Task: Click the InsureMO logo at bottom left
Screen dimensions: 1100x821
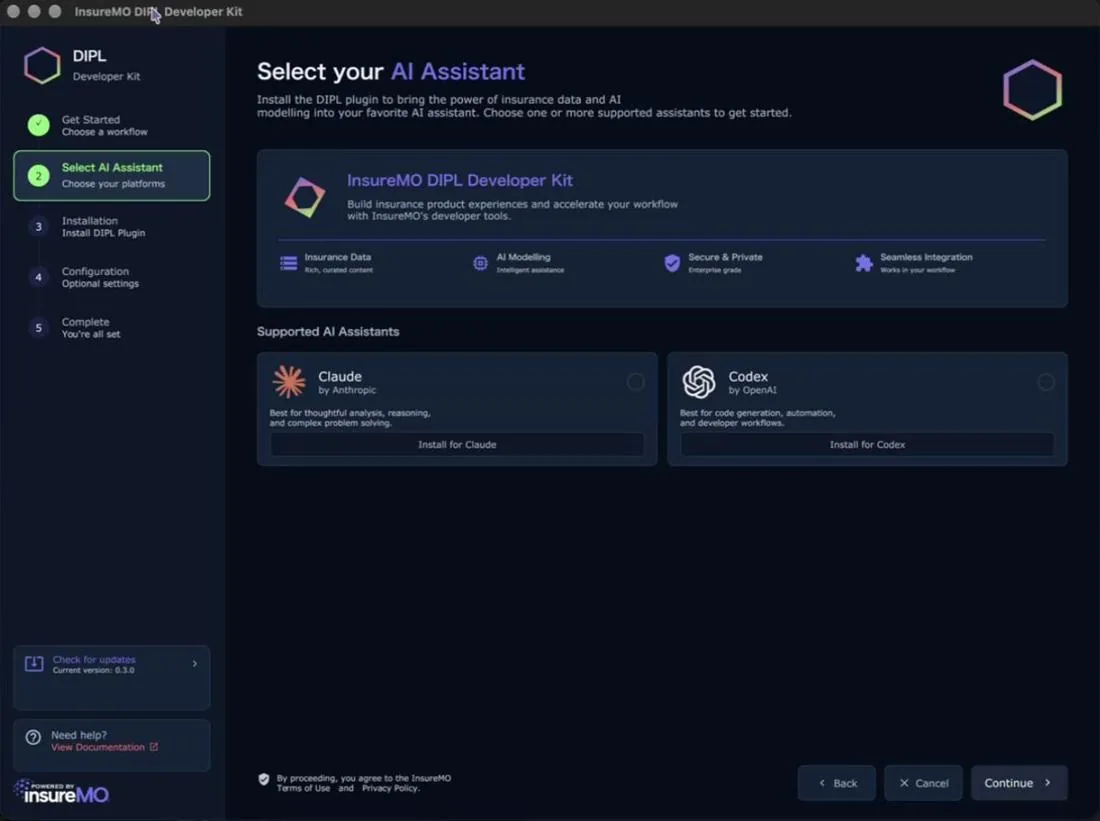Action: pos(62,792)
